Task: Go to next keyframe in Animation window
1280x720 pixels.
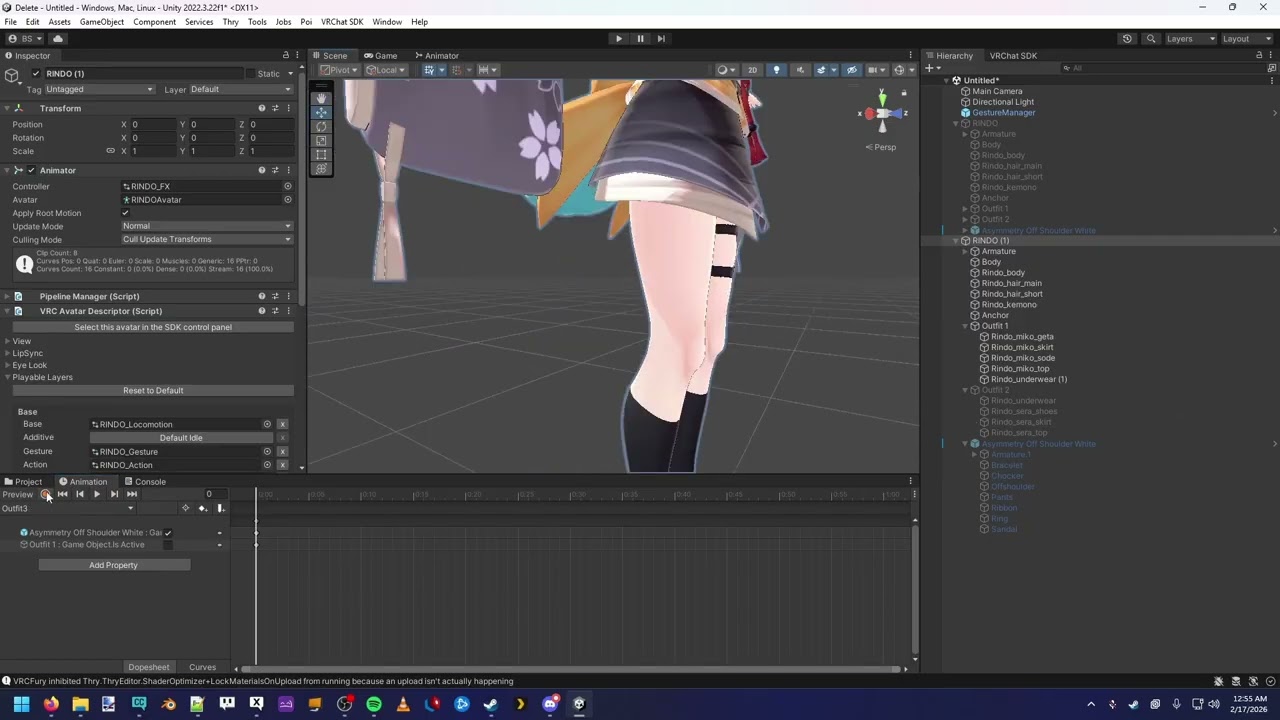Action: click(x=114, y=494)
